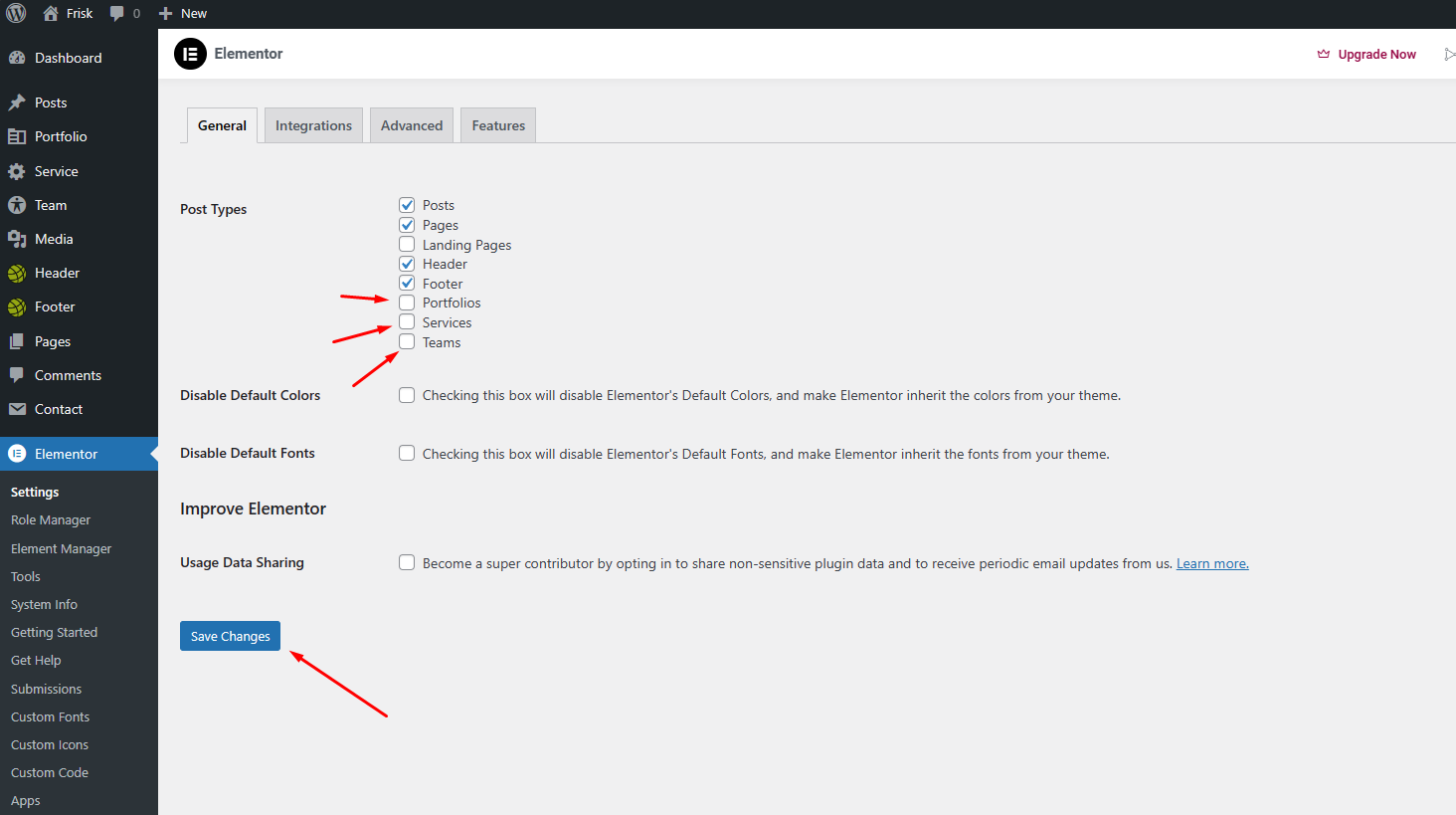Enable the Portfolios post type checkbox
This screenshot has height=815, width=1456.
pyautogui.click(x=407, y=303)
